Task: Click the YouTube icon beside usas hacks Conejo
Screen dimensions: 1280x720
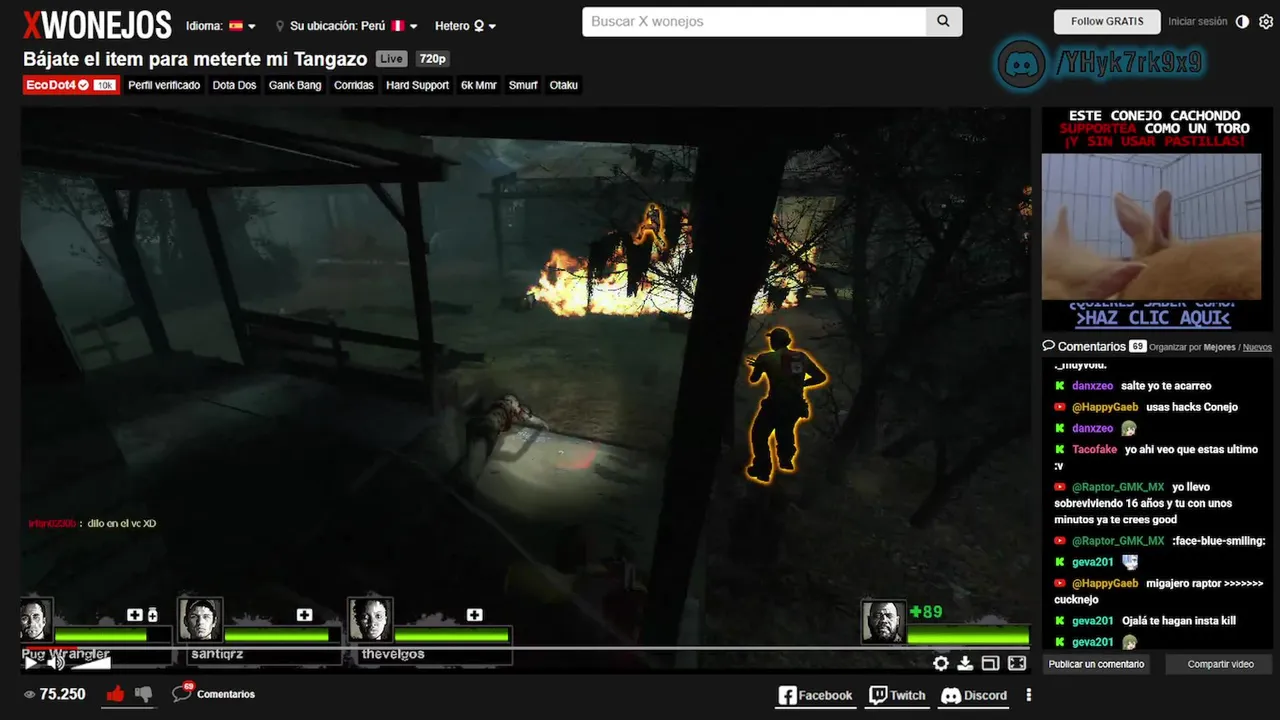Action: pos(1060,407)
